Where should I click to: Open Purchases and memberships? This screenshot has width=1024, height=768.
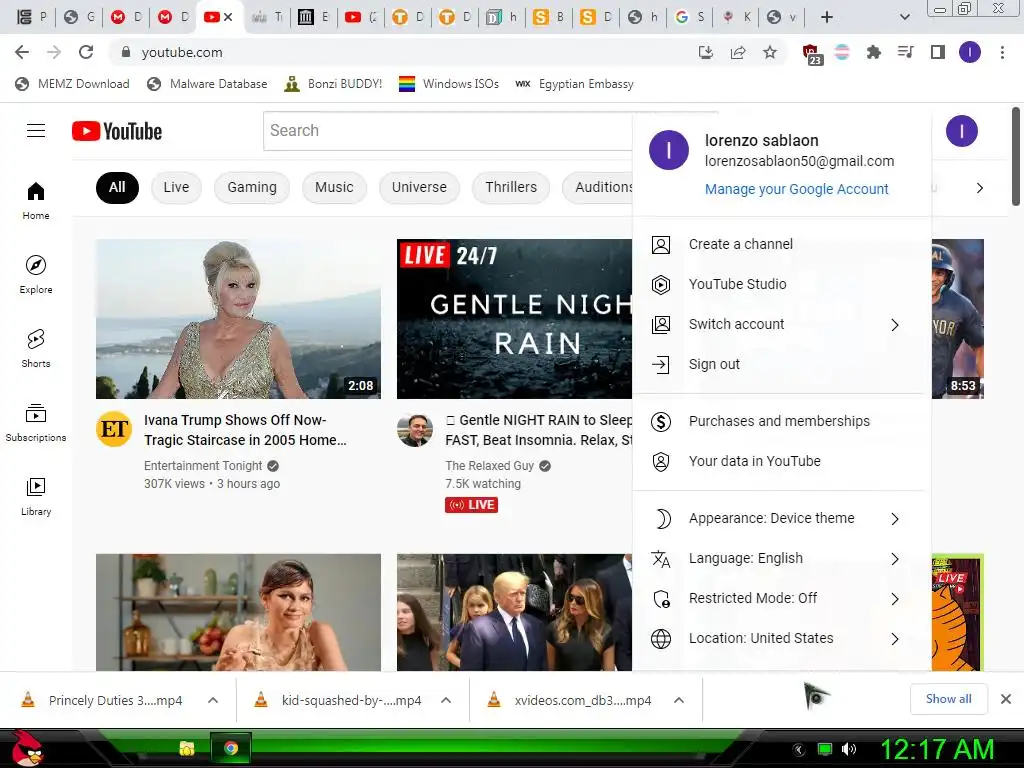click(x=782, y=422)
